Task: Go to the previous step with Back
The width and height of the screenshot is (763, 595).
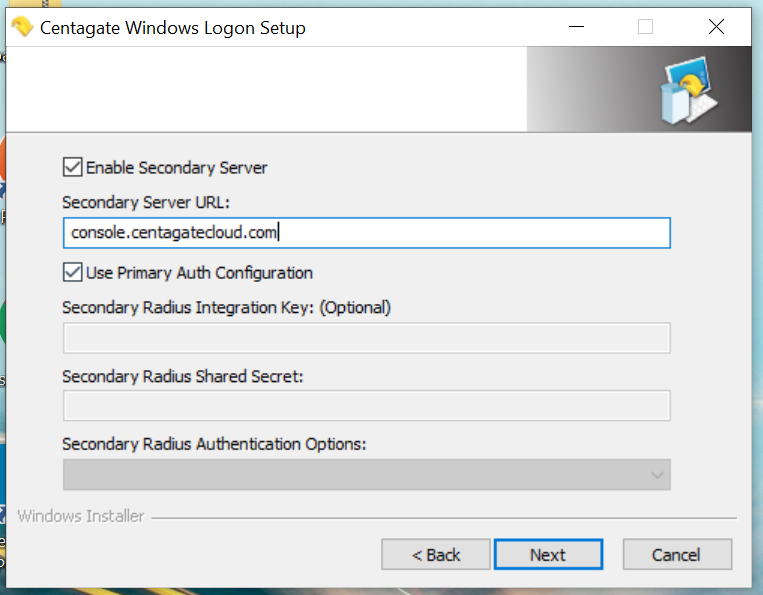Action: 436,554
